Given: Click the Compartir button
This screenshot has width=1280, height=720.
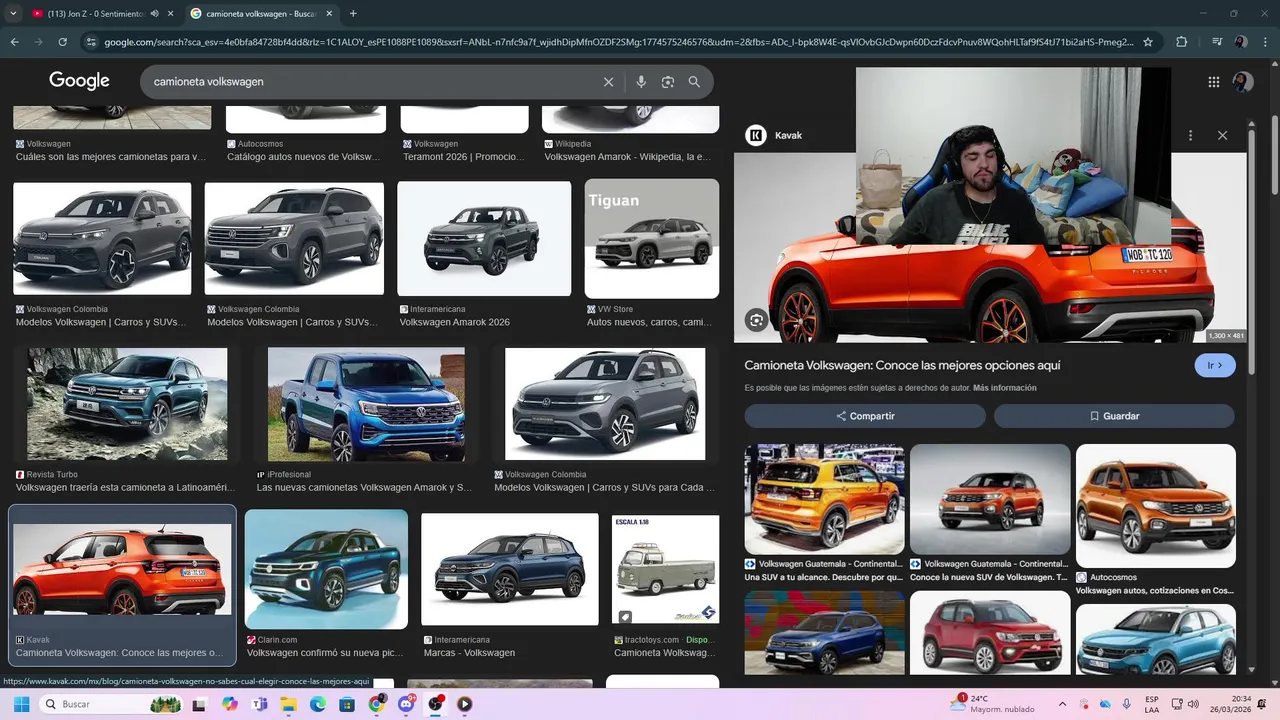Looking at the screenshot, I should pos(865,416).
